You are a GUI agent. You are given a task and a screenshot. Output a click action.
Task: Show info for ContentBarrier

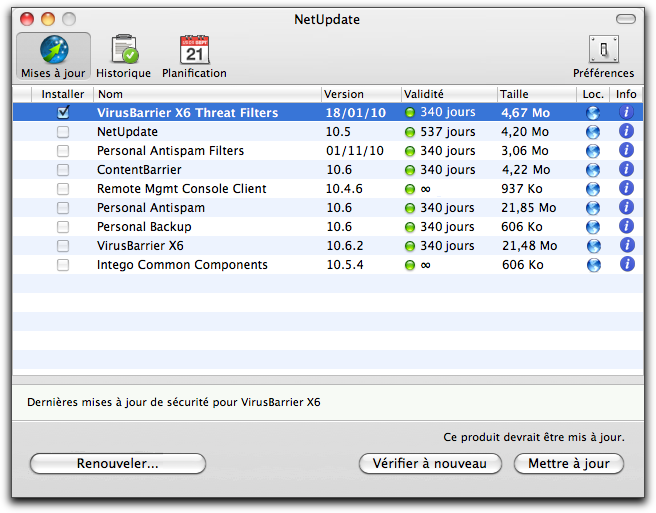(626, 169)
